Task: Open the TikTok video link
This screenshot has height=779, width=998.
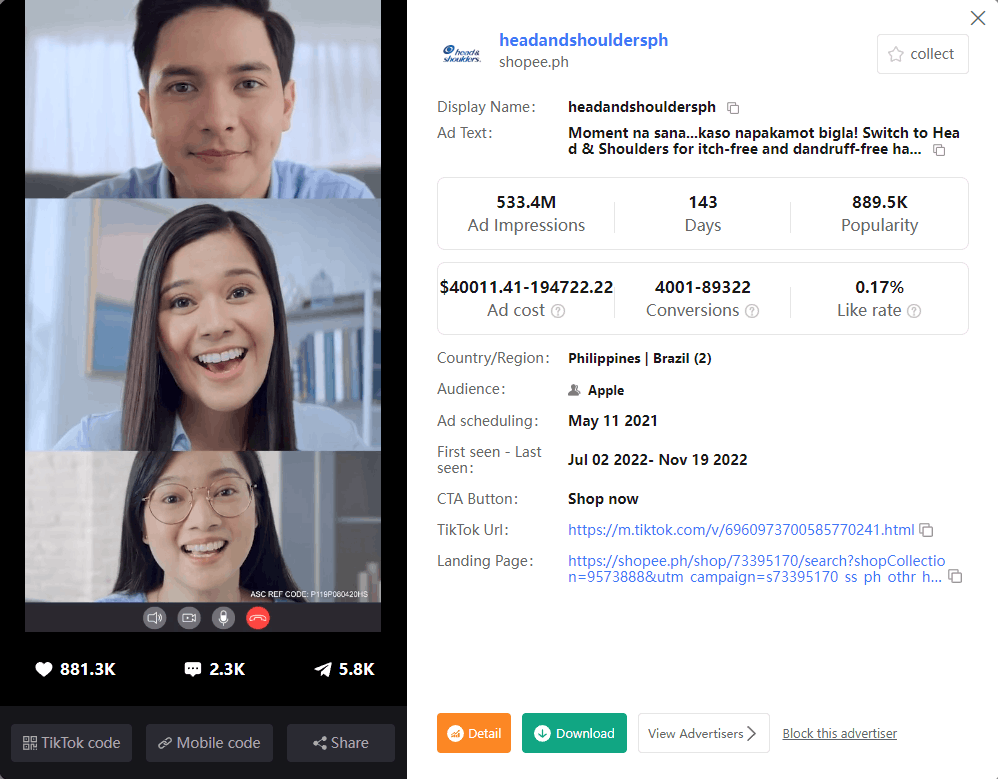Action: click(x=740, y=530)
